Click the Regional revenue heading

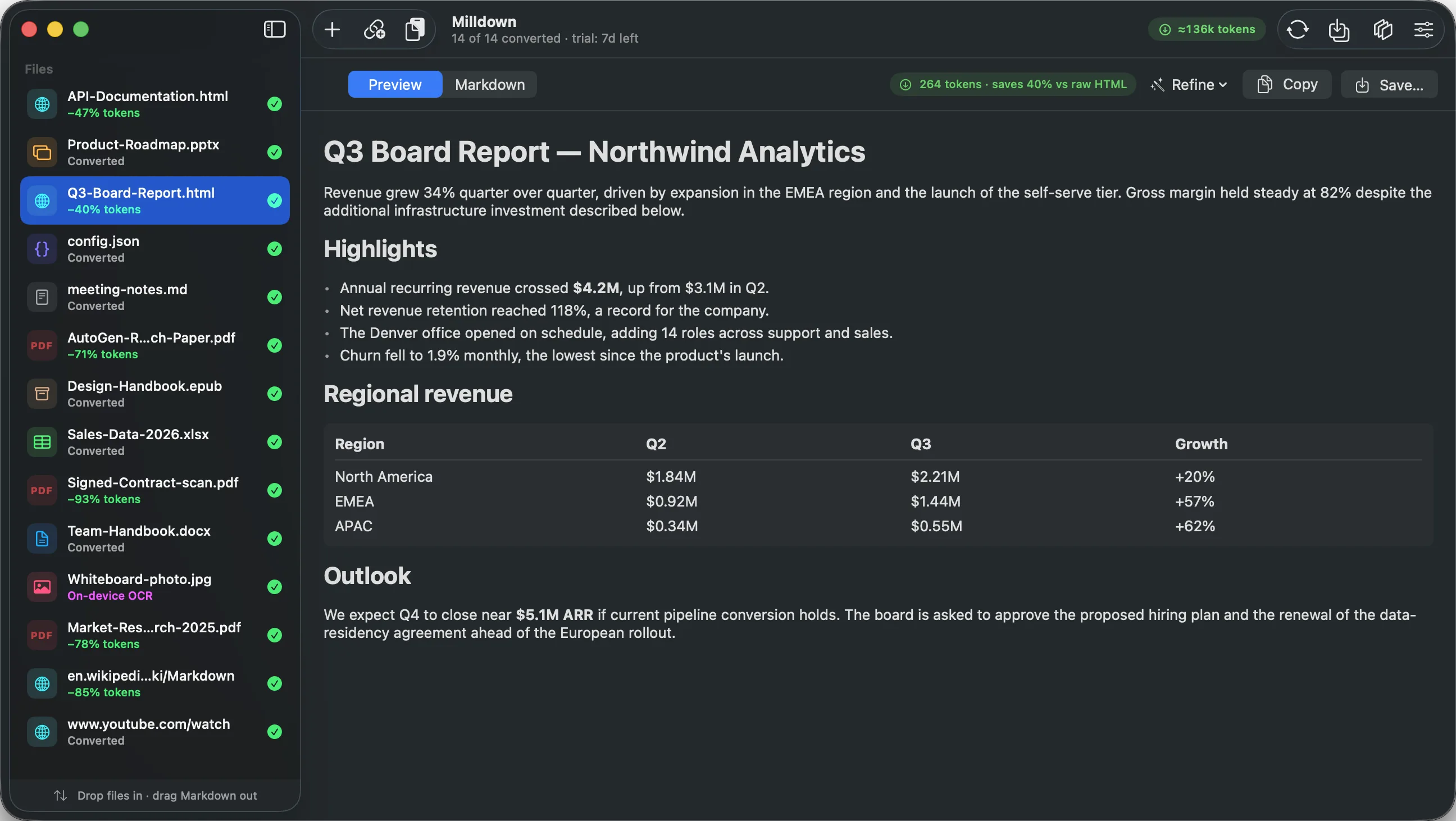pos(418,394)
